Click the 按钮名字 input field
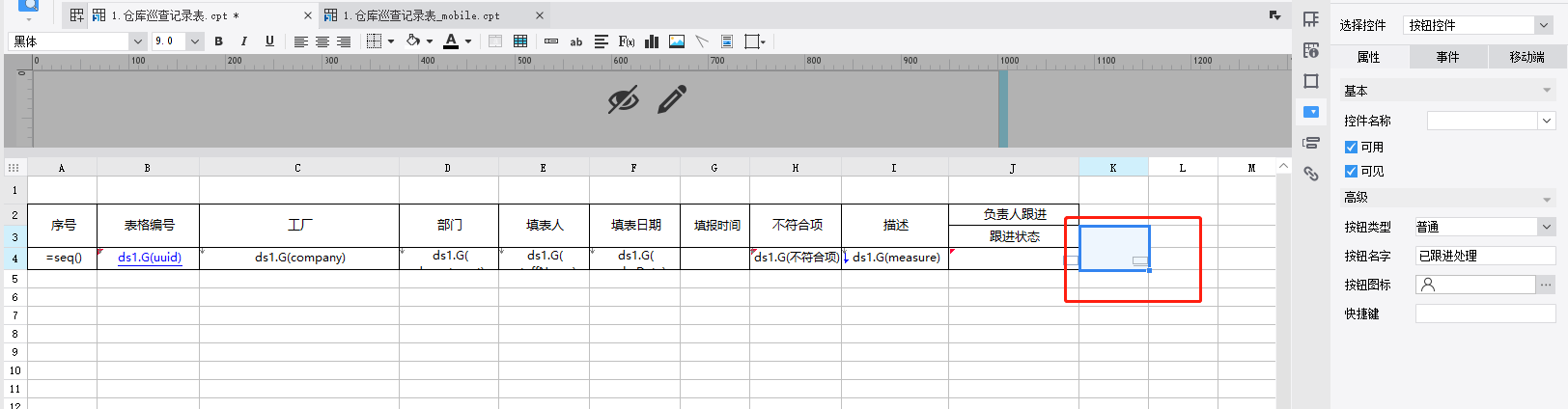1568x409 pixels. 1485,256
